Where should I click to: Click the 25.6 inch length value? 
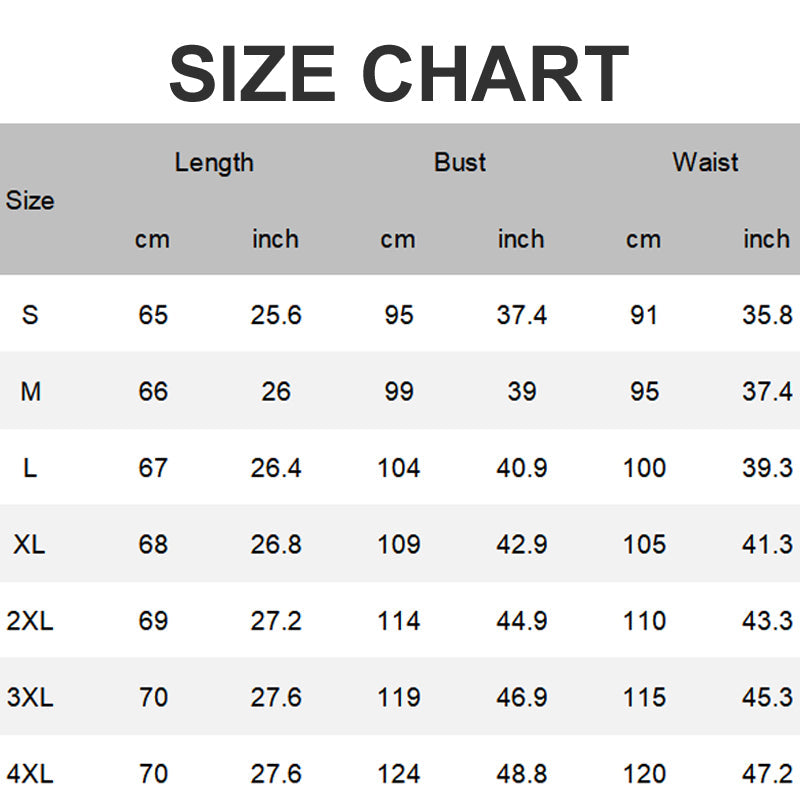(x=276, y=315)
